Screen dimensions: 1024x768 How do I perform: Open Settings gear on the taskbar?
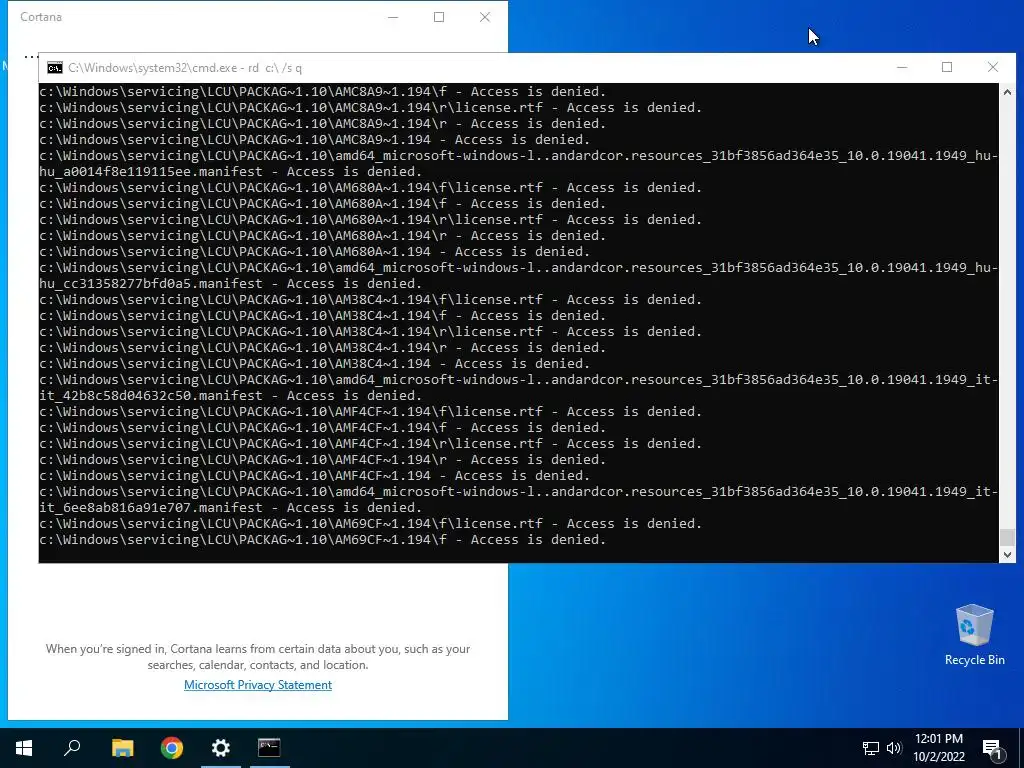[x=221, y=748]
